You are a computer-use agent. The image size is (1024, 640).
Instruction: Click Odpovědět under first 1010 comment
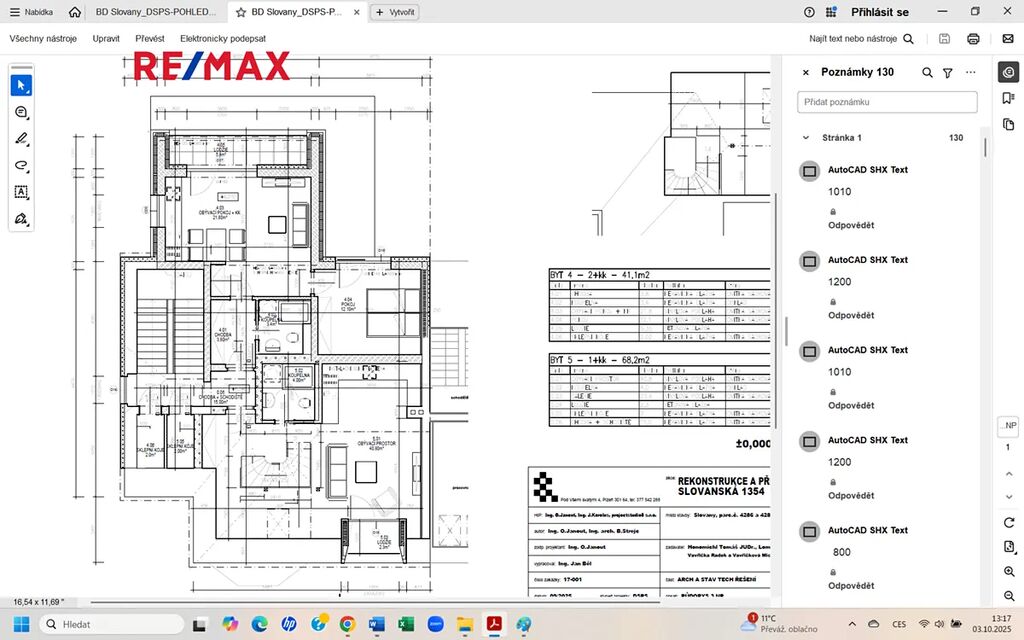pyautogui.click(x=850, y=225)
